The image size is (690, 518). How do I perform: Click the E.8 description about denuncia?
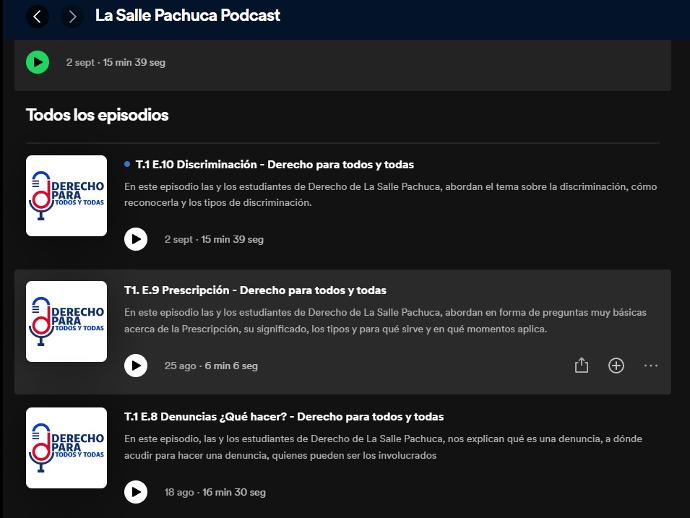383,447
